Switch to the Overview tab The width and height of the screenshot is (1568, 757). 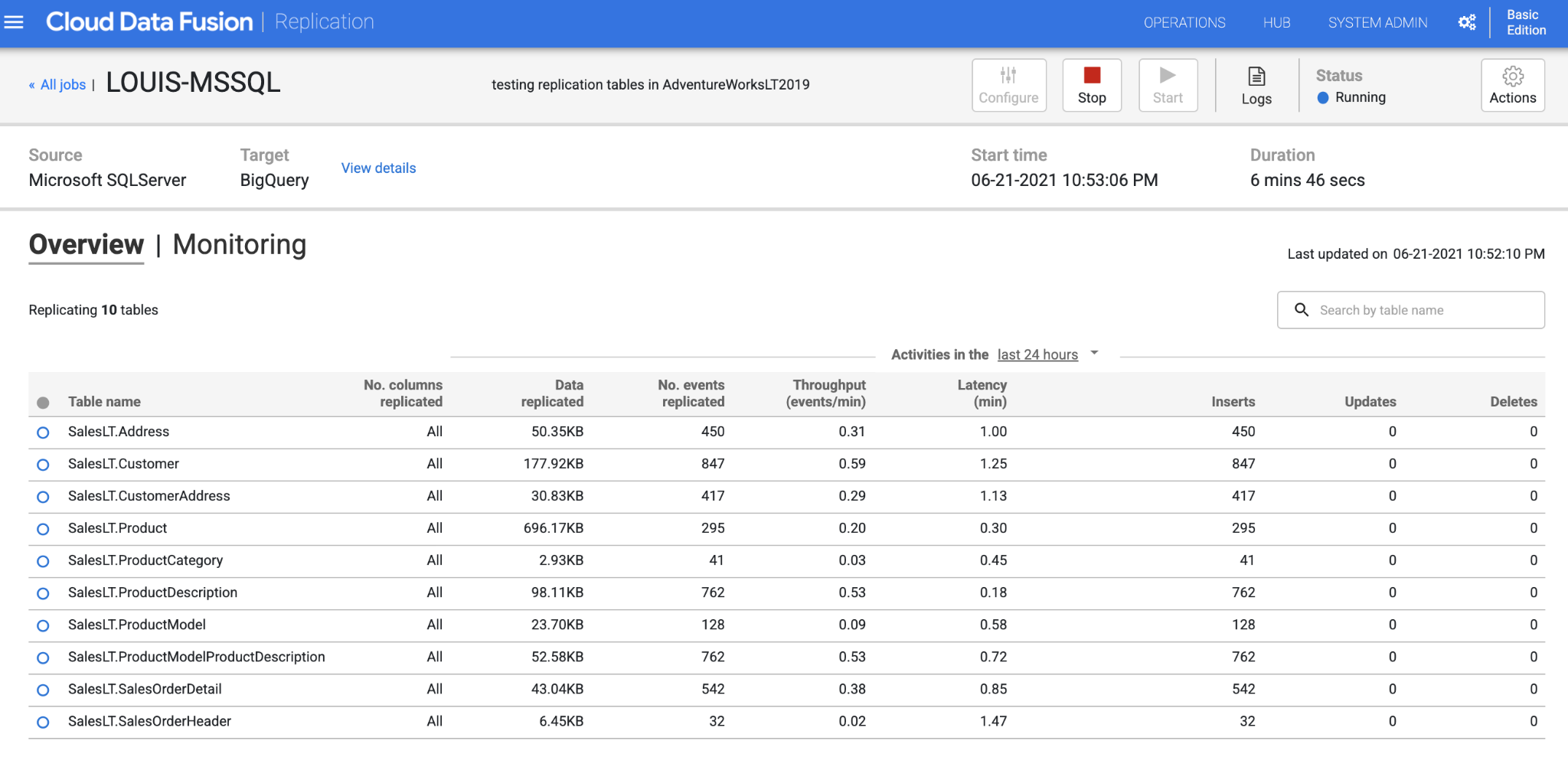click(87, 245)
